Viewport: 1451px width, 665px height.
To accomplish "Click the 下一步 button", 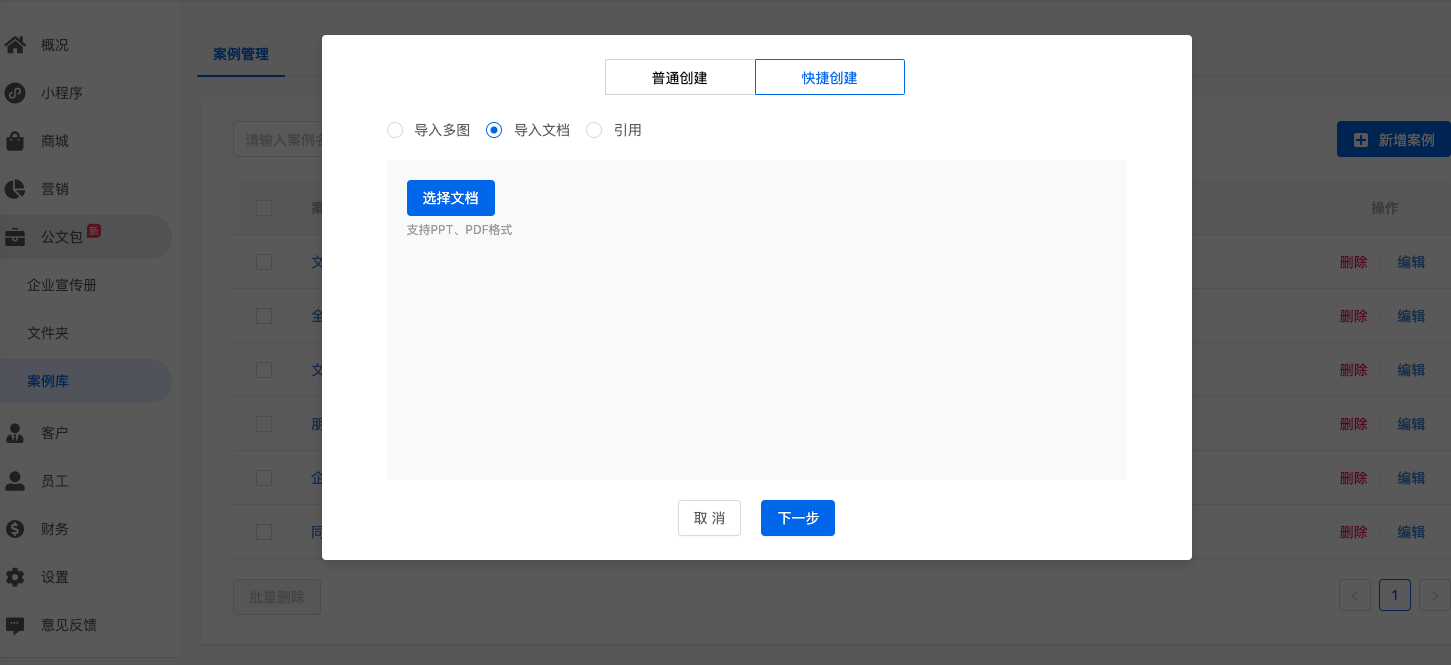I will point(798,518).
